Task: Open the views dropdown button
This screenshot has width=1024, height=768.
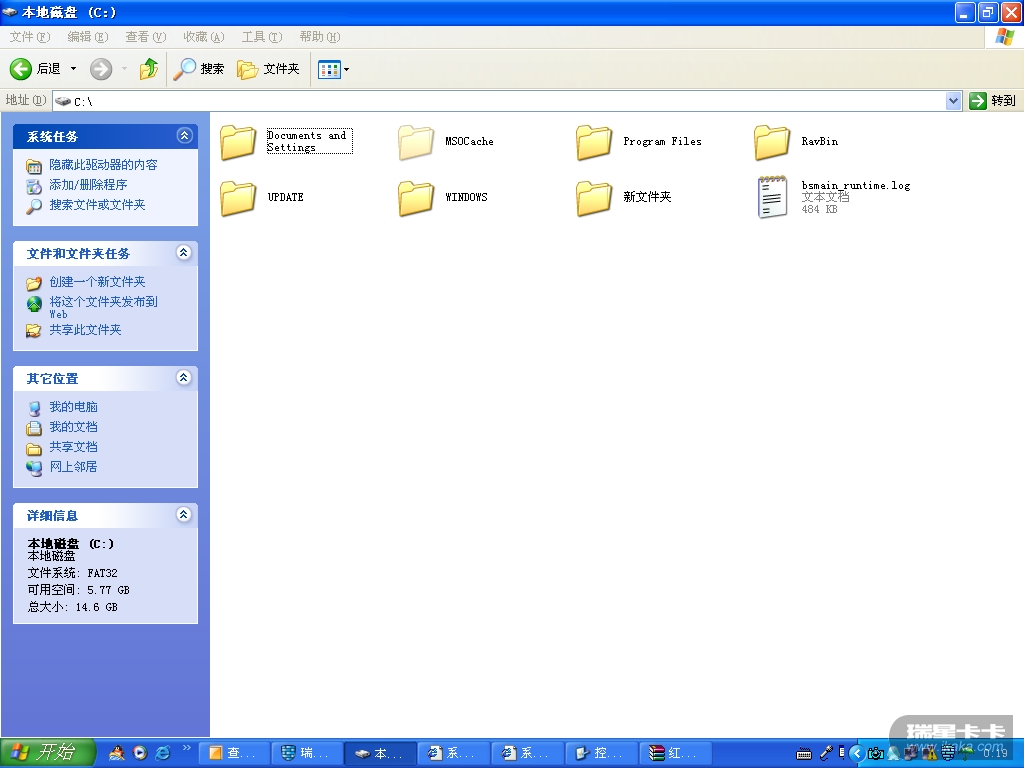Action: [x=333, y=69]
